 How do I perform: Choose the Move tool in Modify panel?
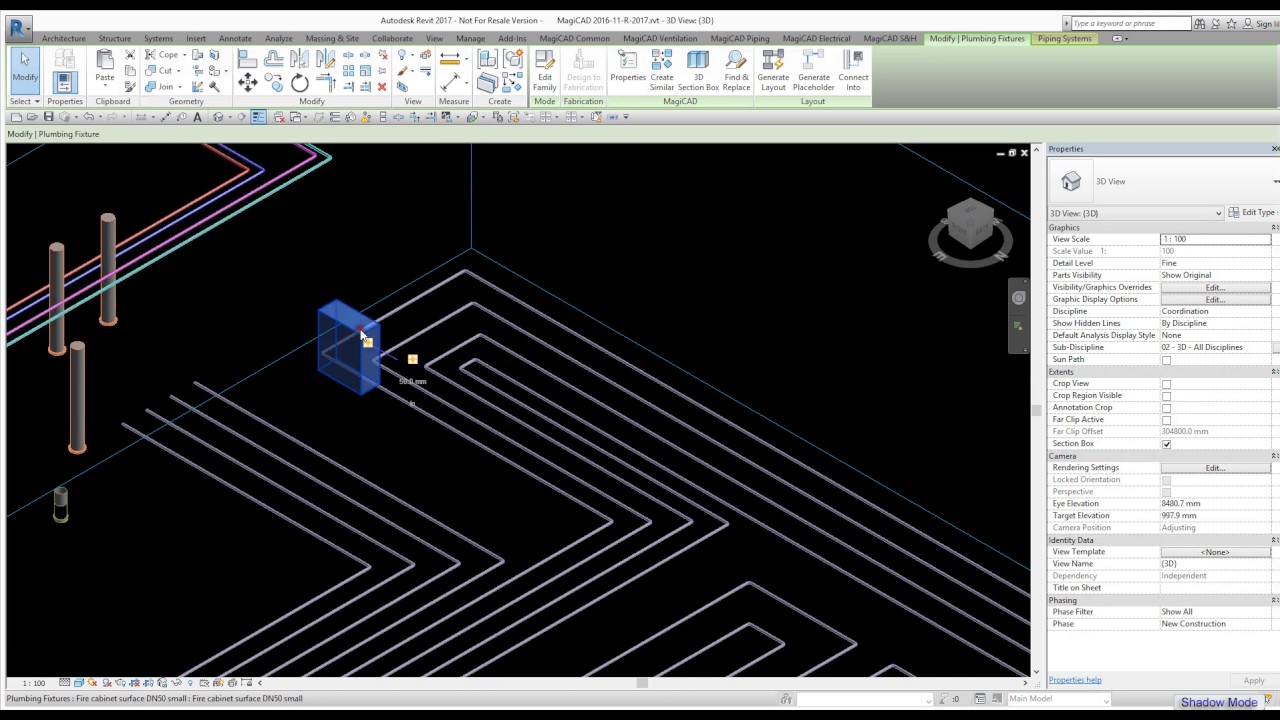point(248,84)
